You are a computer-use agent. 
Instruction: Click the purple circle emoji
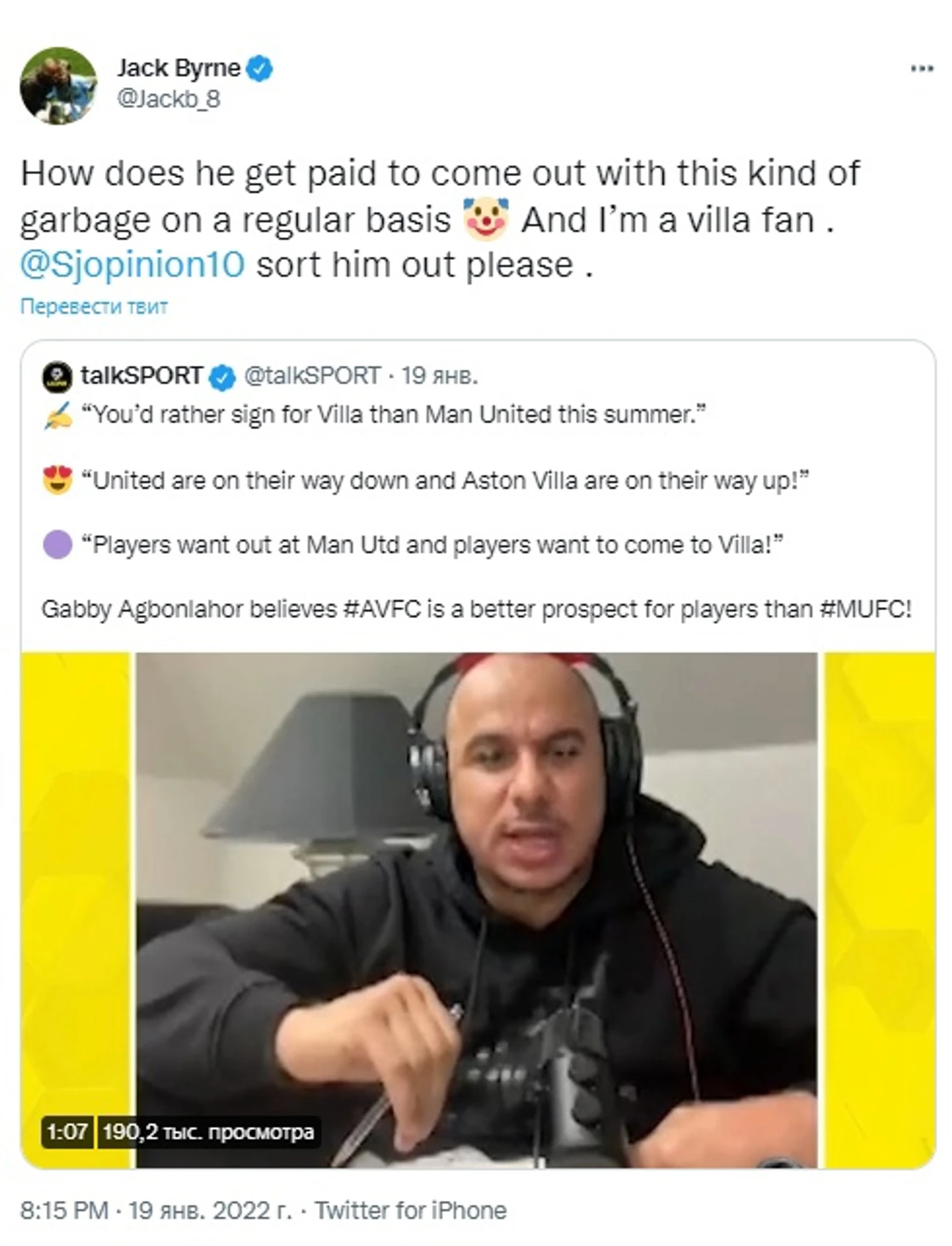point(57,544)
